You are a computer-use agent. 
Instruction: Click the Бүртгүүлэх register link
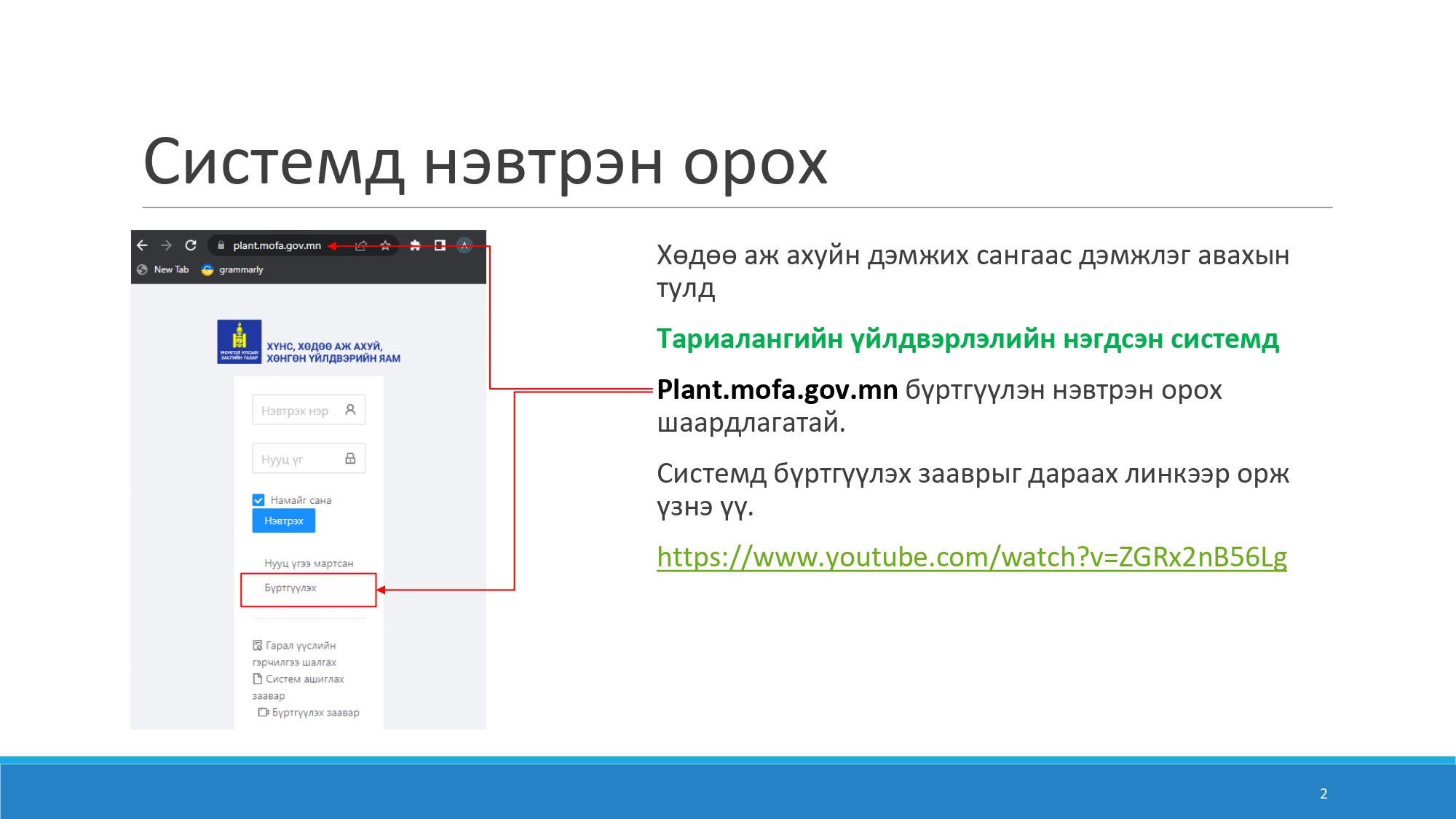pos(290,587)
